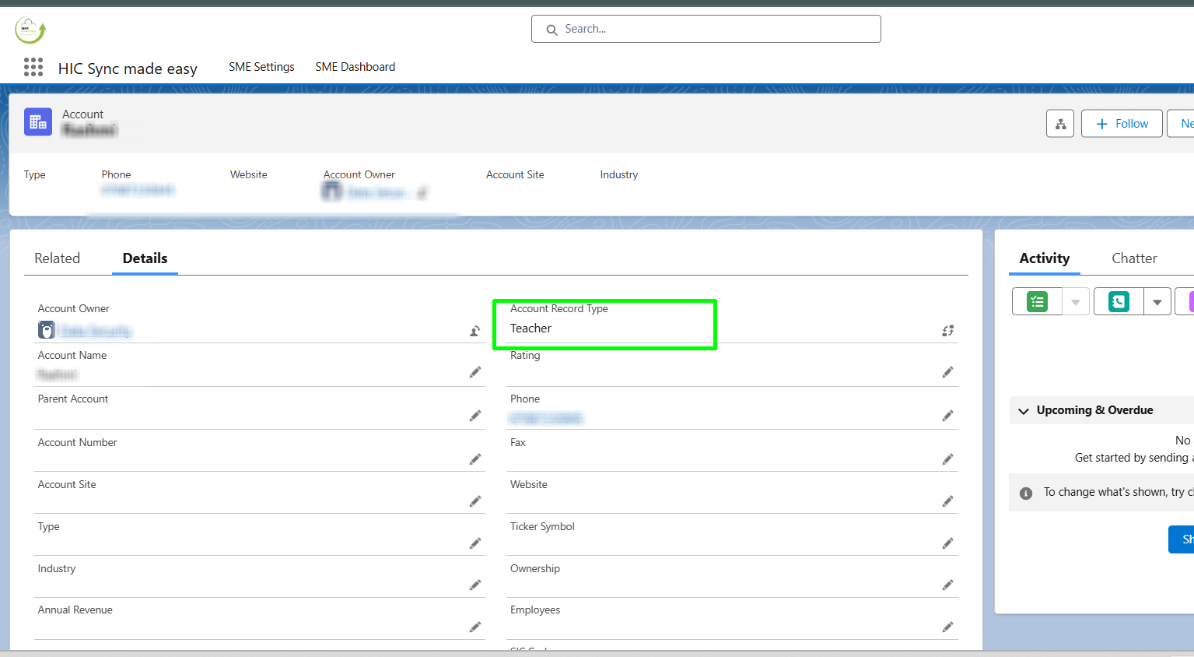Switch to the Related tab

pyautogui.click(x=57, y=258)
